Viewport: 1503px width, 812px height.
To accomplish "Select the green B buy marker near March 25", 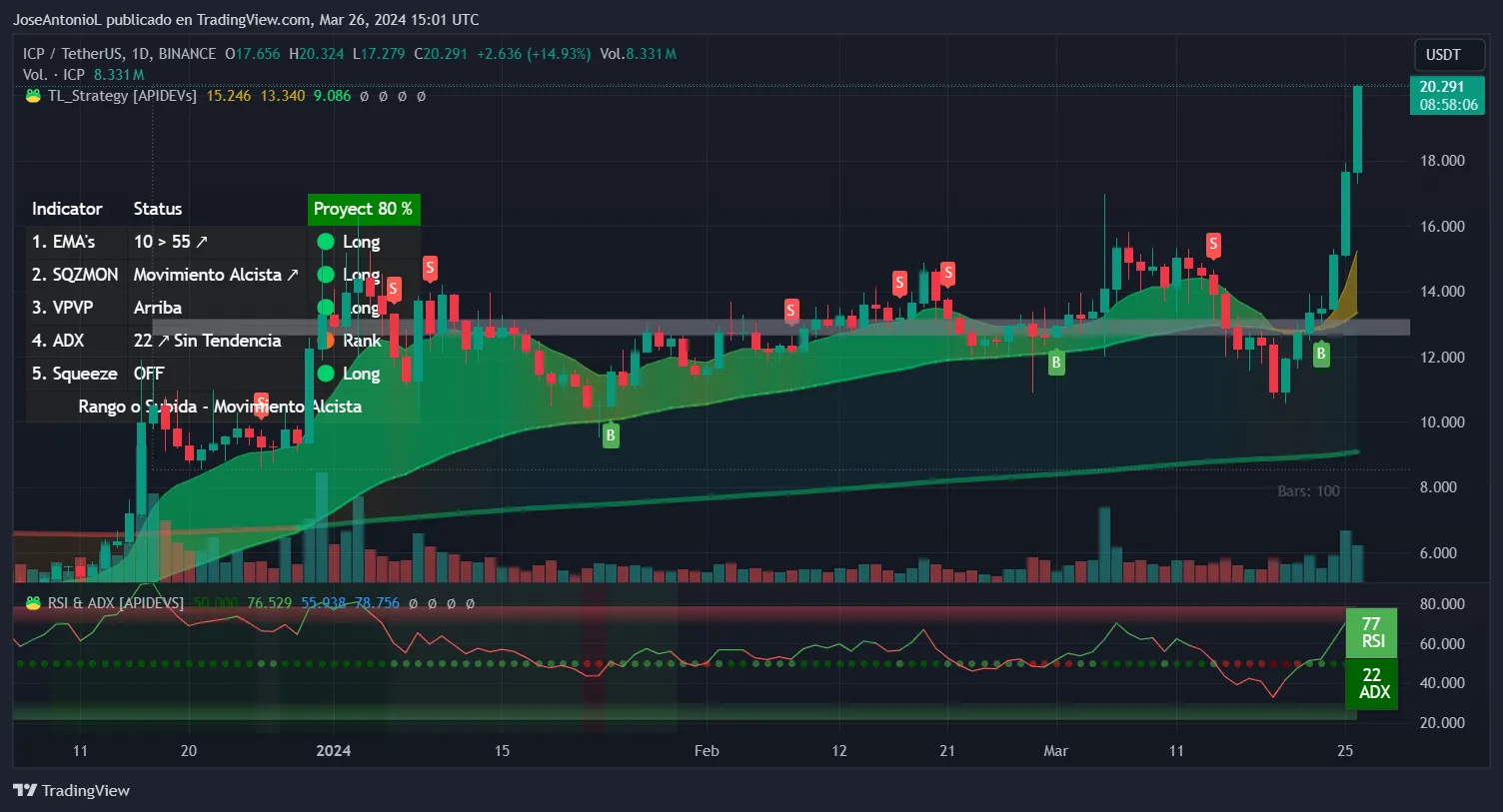I will [x=1321, y=354].
